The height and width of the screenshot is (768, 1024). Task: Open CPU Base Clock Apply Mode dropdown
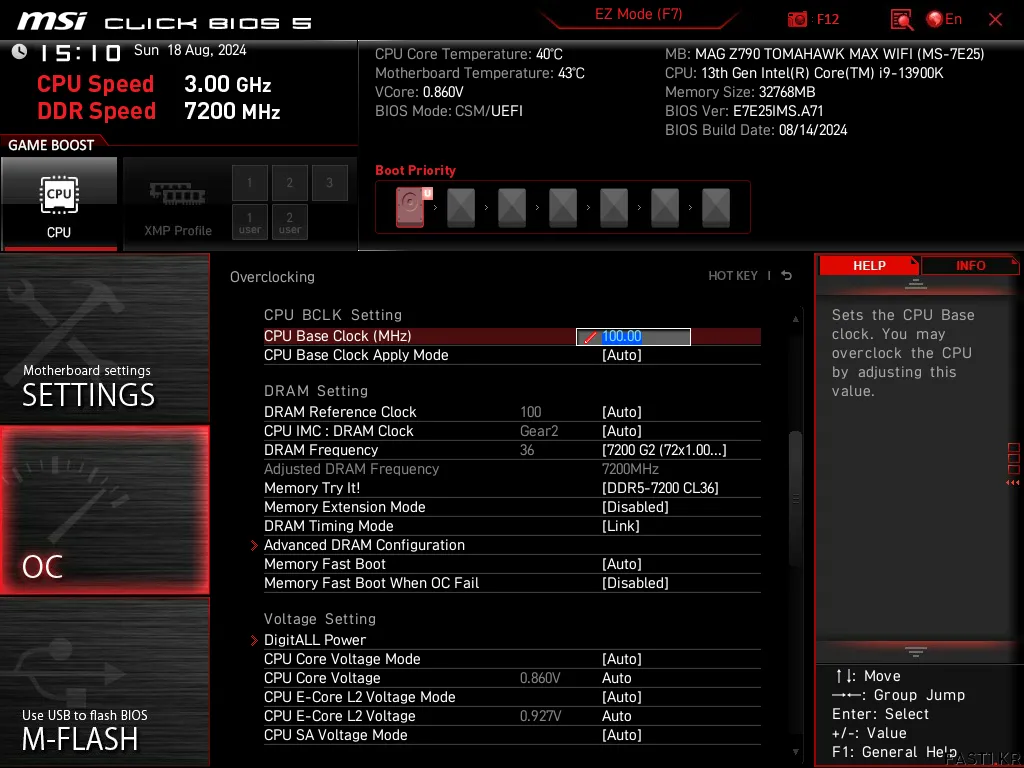pyautogui.click(x=622, y=355)
